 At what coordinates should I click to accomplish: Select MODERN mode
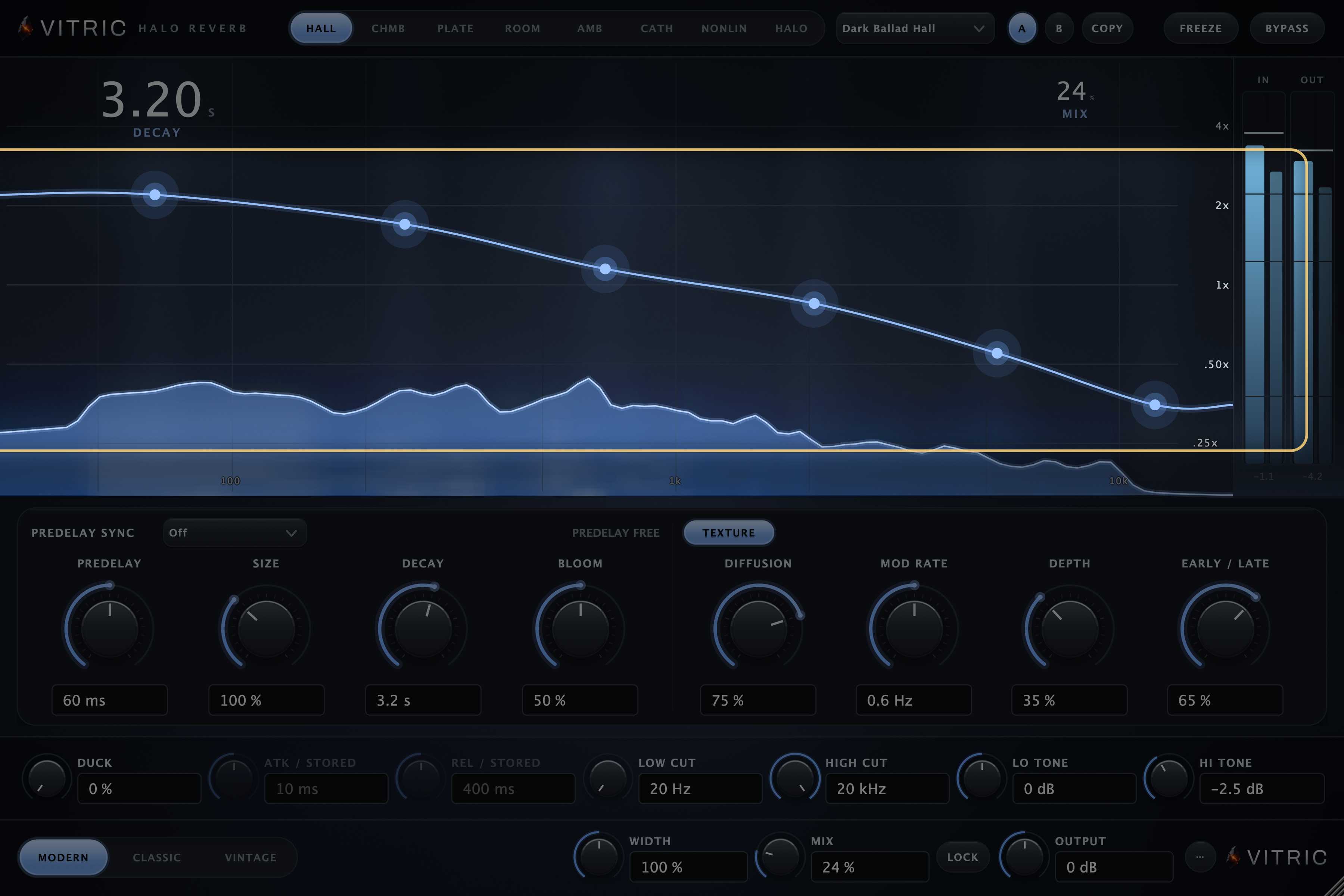pyautogui.click(x=63, y=857)
